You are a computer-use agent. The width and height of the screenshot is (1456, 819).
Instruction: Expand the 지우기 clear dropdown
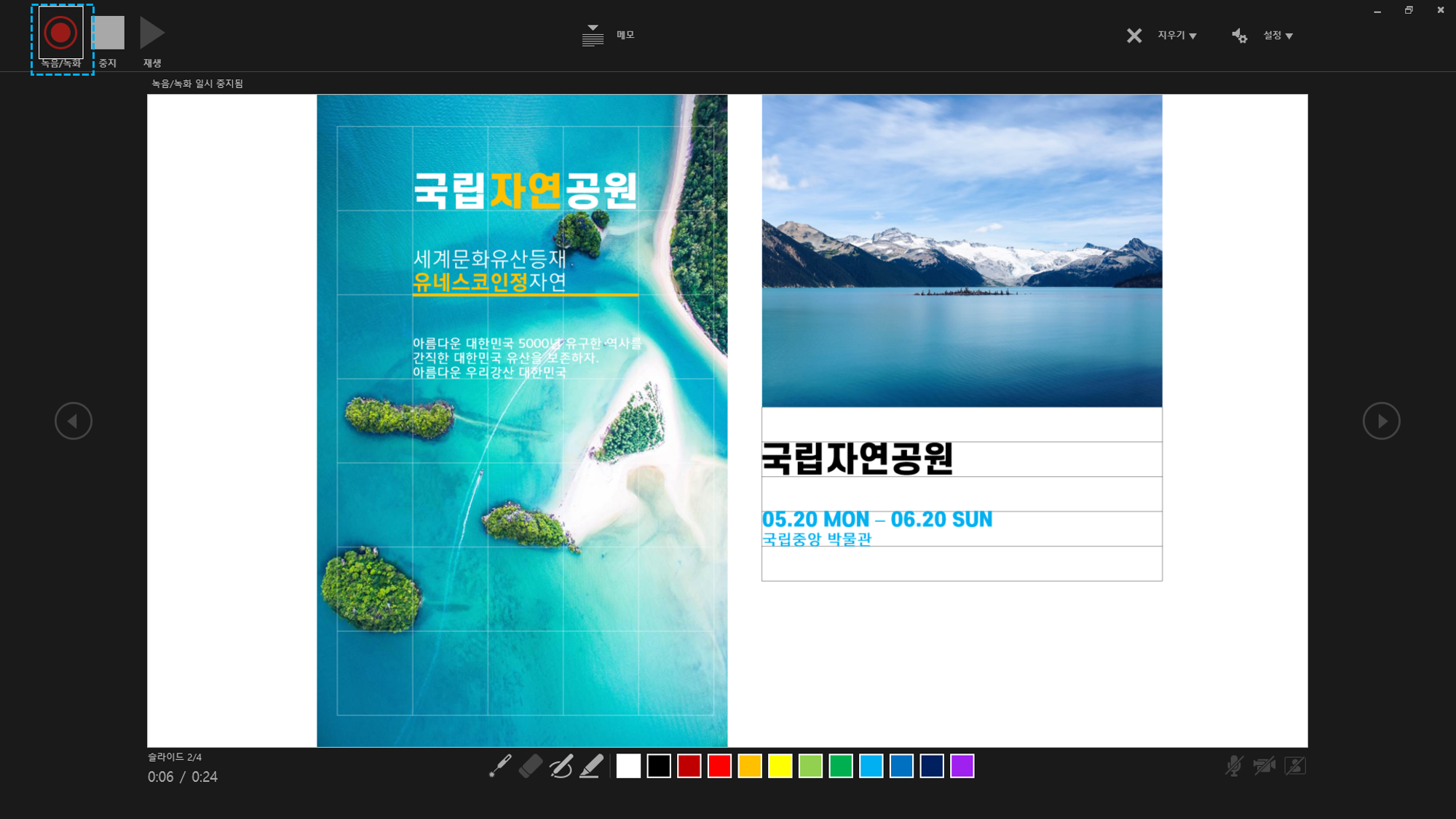pos(1177,36)
